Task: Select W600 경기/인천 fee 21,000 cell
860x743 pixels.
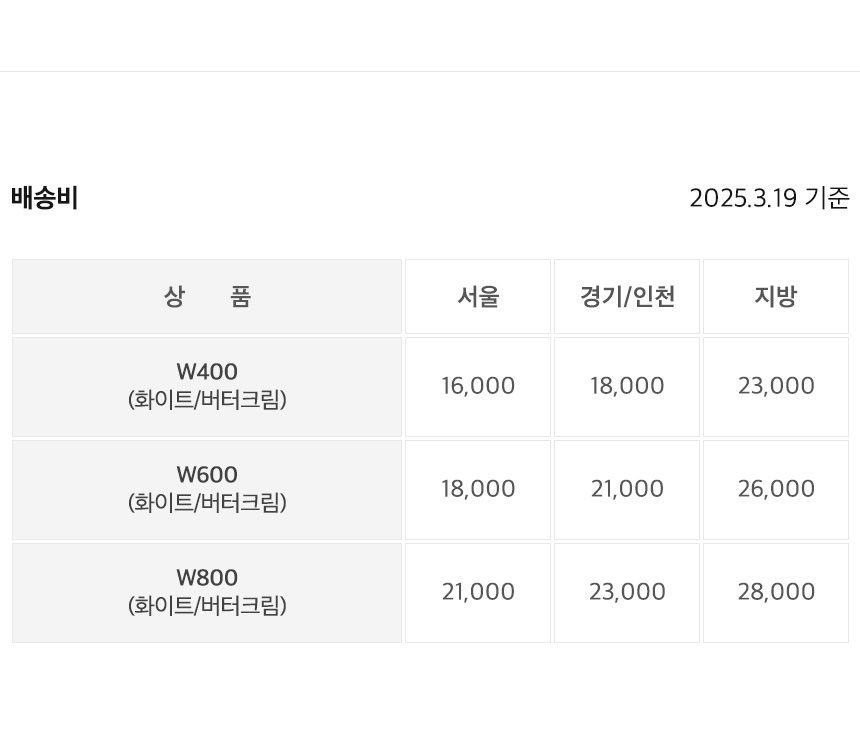Action: [627, 490]
